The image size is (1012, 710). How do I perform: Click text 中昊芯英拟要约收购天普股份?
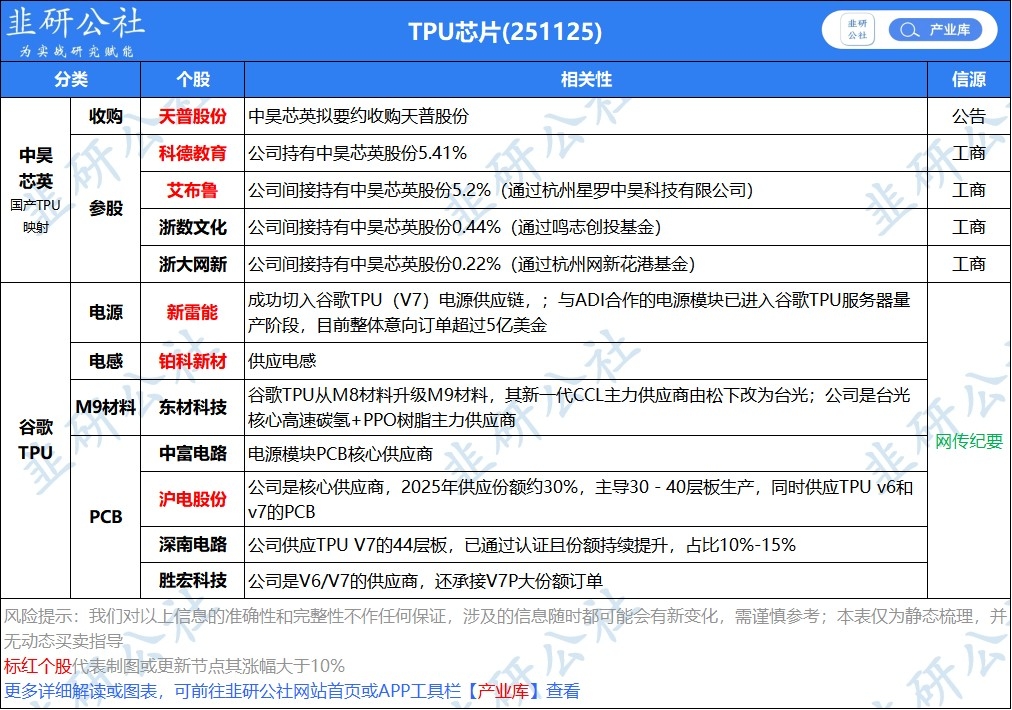tap(358, 116)
